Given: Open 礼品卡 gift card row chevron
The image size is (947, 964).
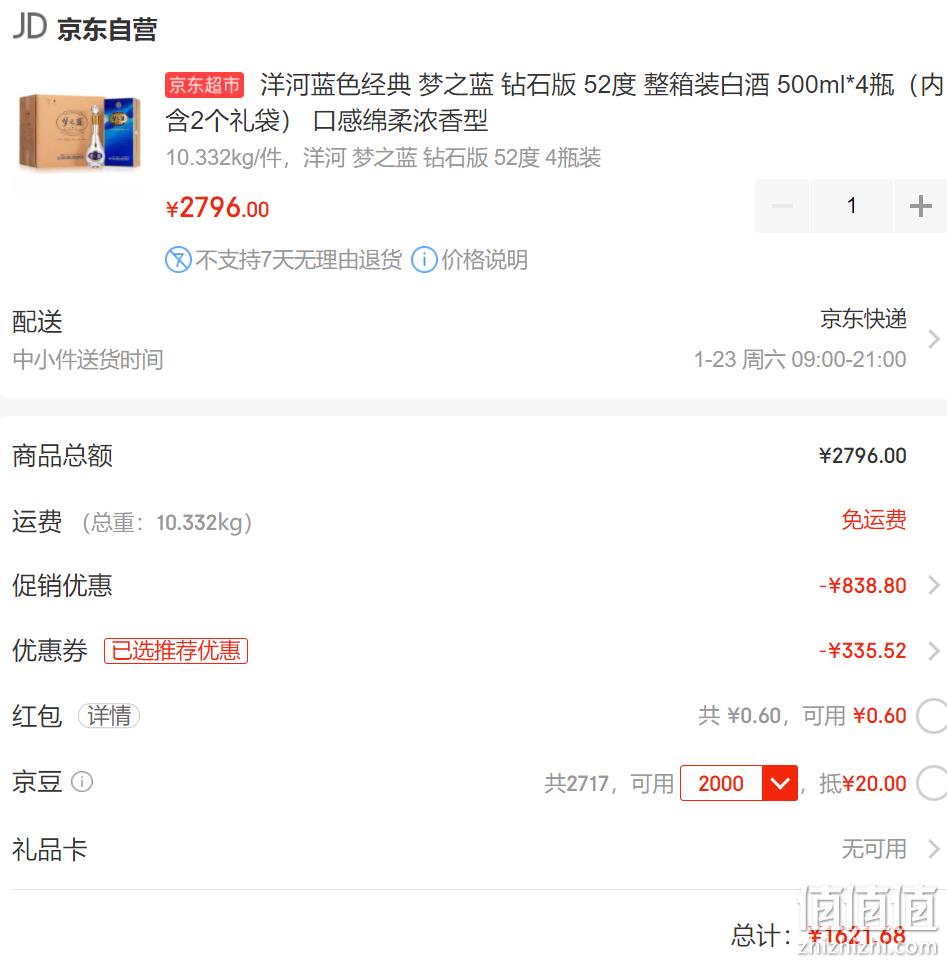Looking at the screenshot, I should (934, 849).
